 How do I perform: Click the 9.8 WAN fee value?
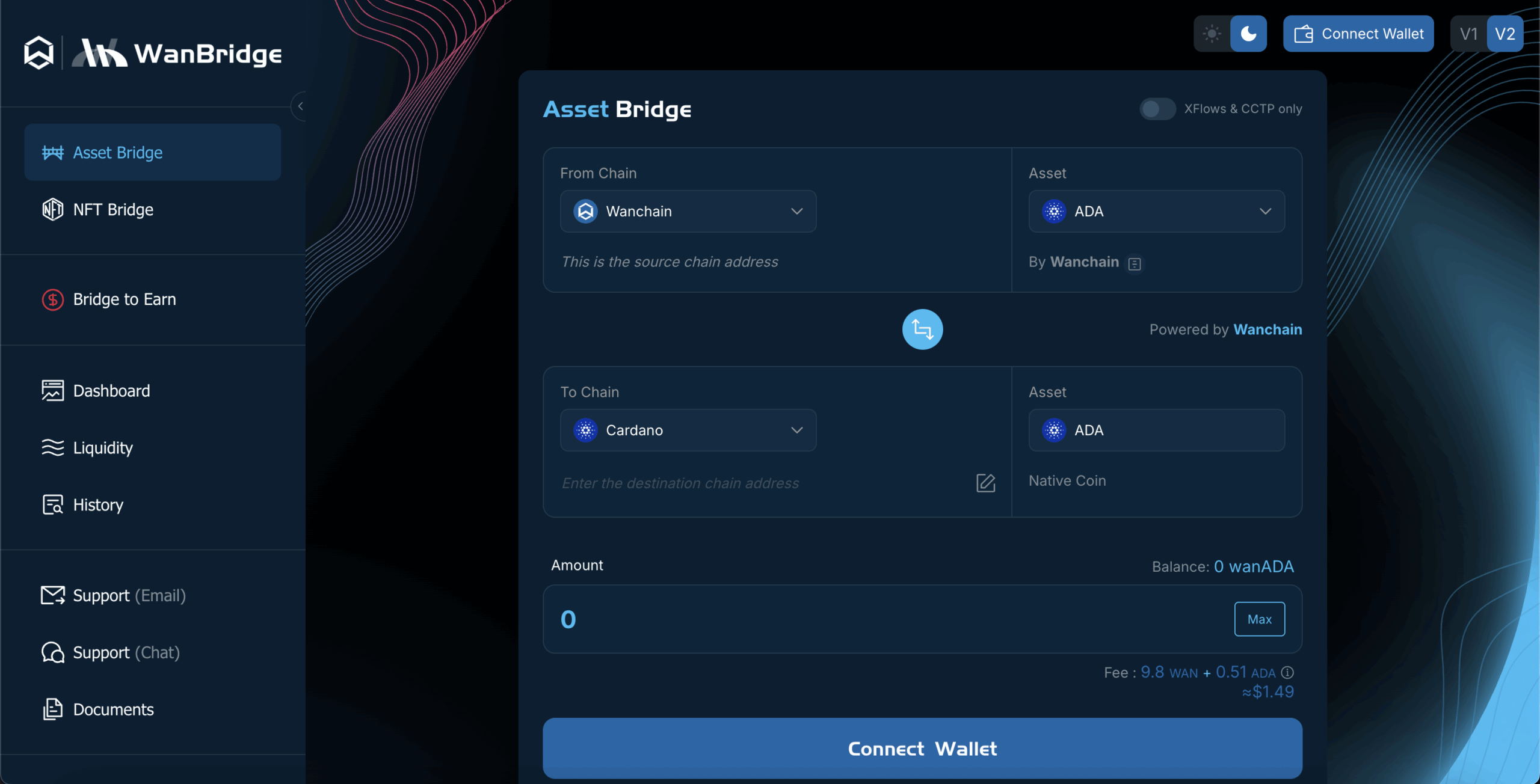(x=1169, y=672)
